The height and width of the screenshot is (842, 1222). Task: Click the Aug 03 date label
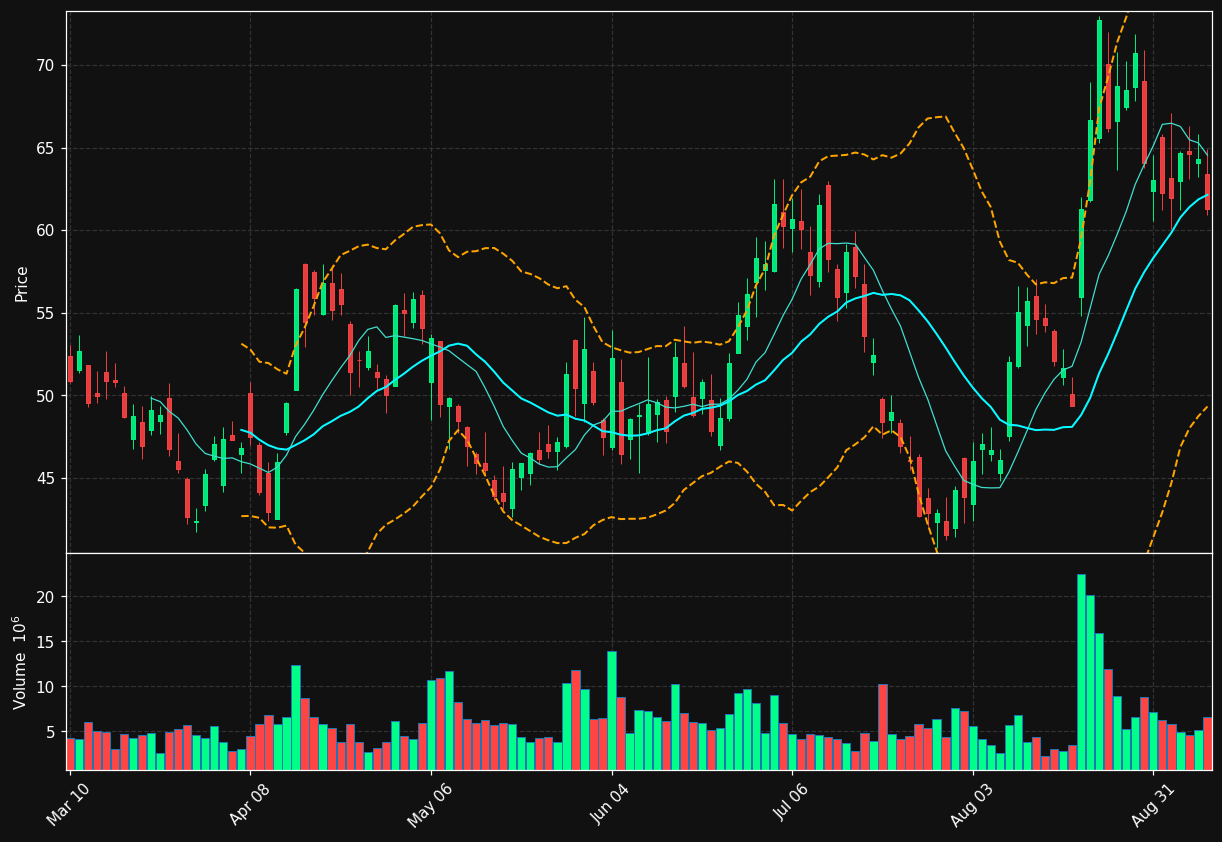(x=971, y=804)
